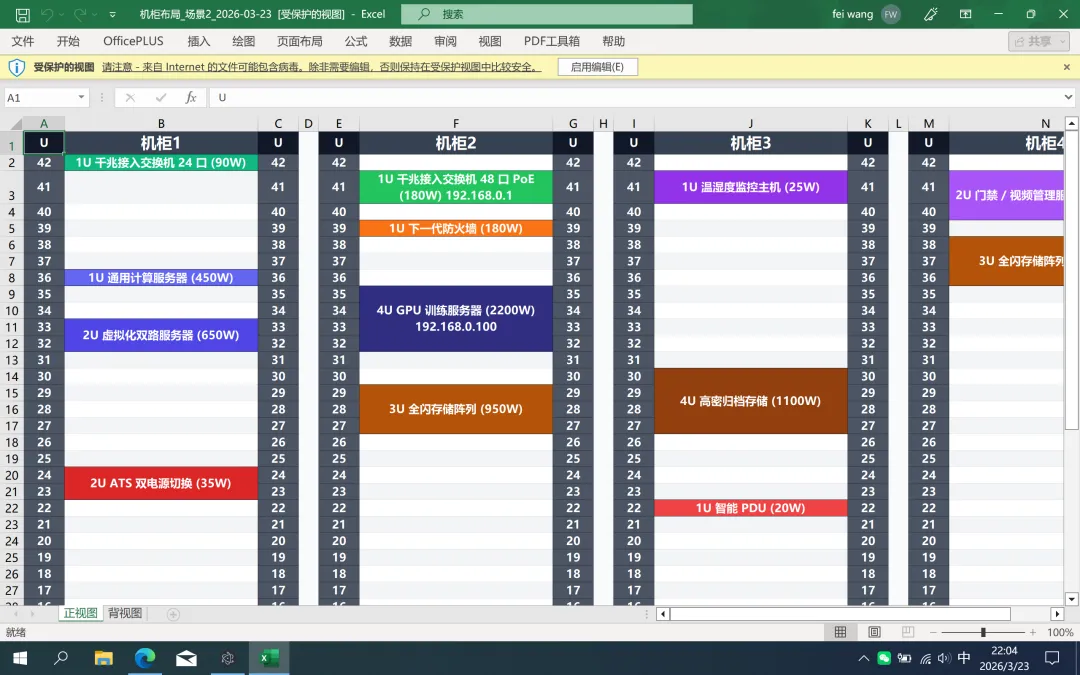Image resolution: width=1080 pixels, height=675 pixels.
Task: Expand the formula bar with the chevron
Action: 1068,97
